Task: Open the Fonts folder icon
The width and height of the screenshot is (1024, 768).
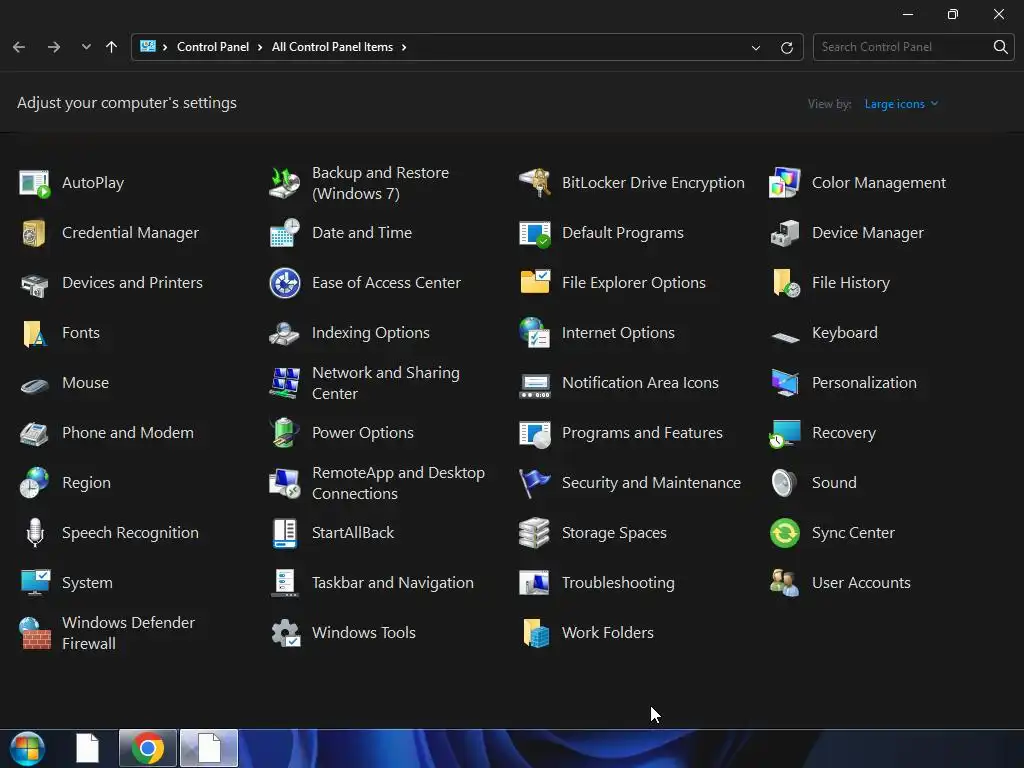Action: (35, 333)
